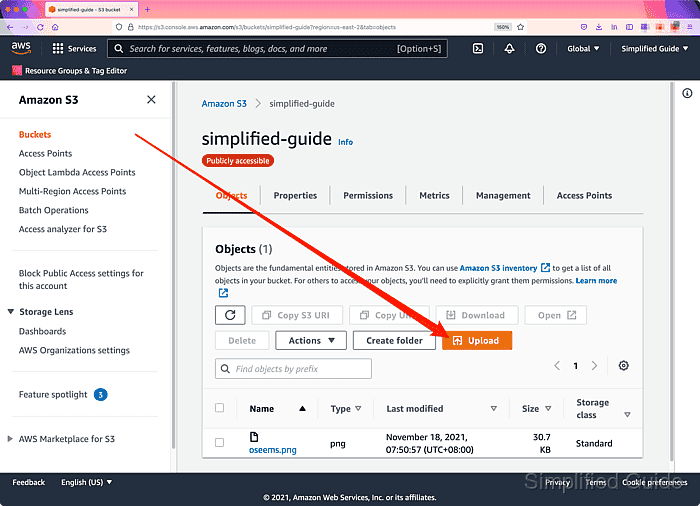Close the simplified-guide browser tab
Image resolution: width=700 pixels, height=506 pixels.
pos(131,9)
